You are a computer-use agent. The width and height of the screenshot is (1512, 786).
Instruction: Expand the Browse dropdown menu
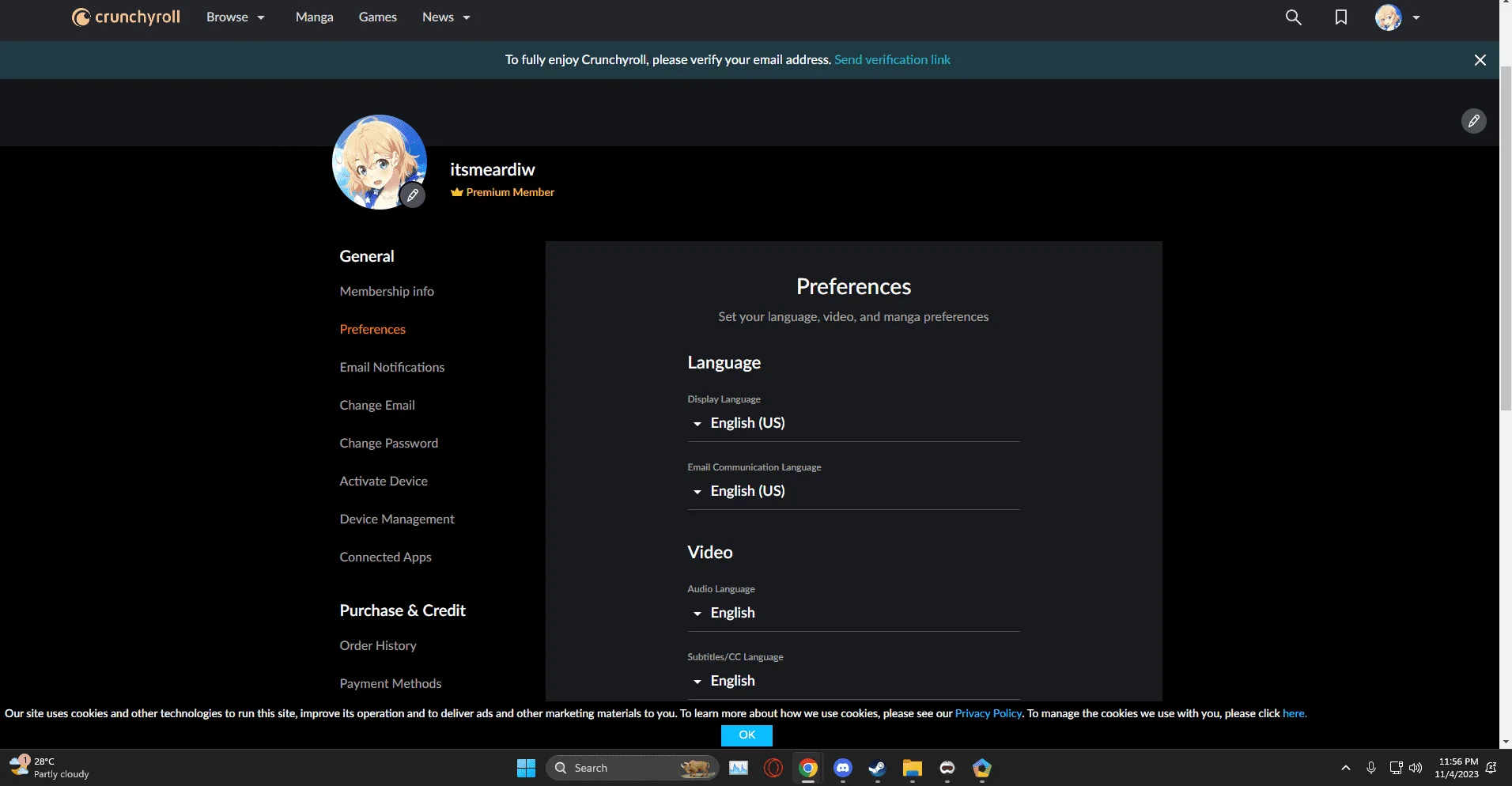236,17
